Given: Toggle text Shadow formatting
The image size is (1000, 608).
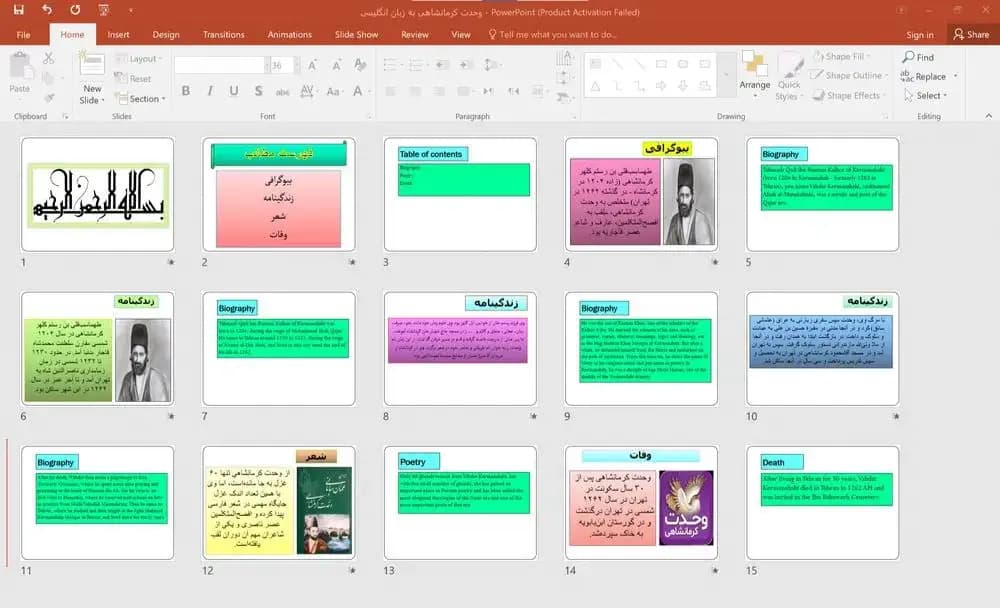Looking at the screenshot, I should [x=258, y=91].
